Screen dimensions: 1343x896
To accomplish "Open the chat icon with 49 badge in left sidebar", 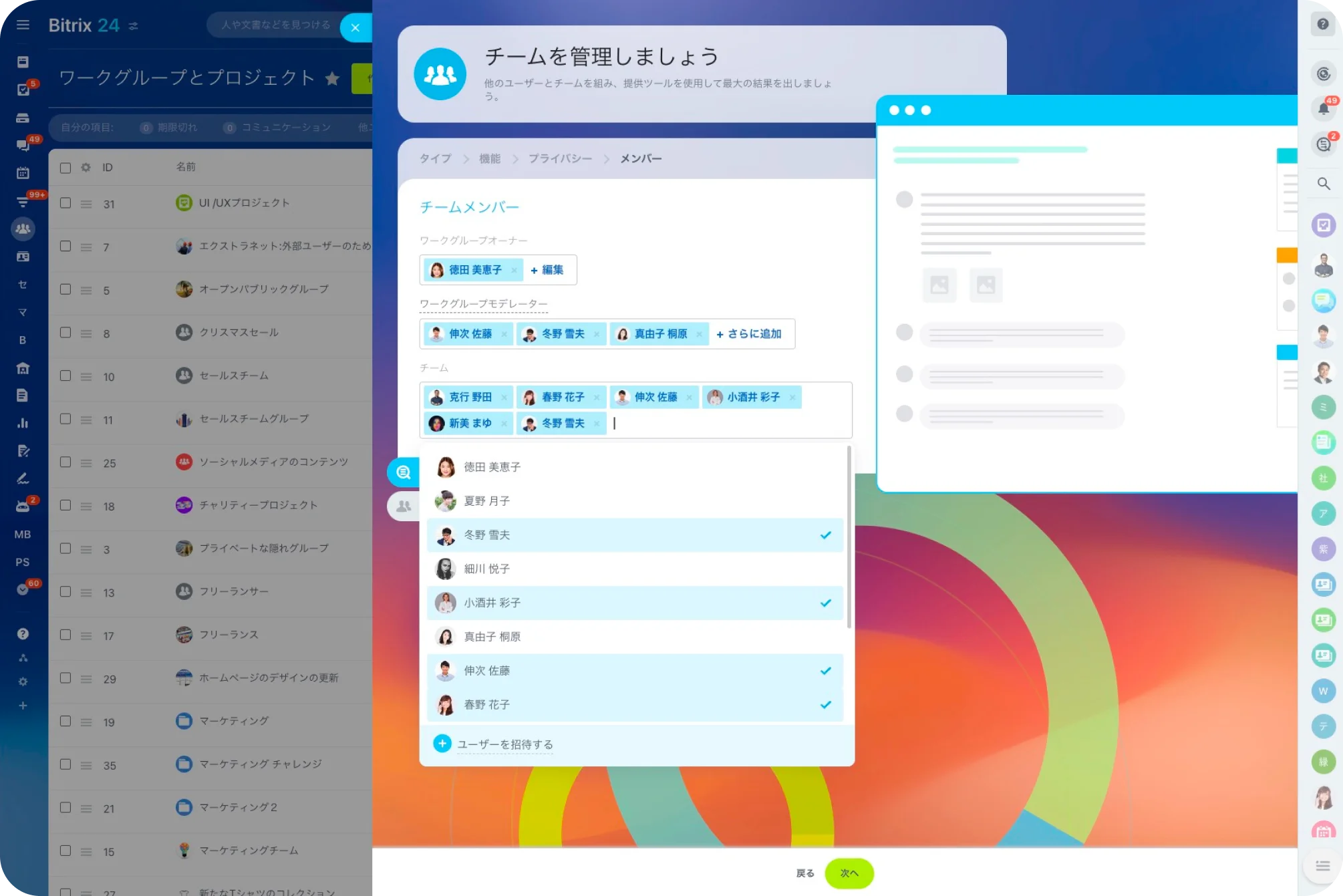I will (23, 145).
